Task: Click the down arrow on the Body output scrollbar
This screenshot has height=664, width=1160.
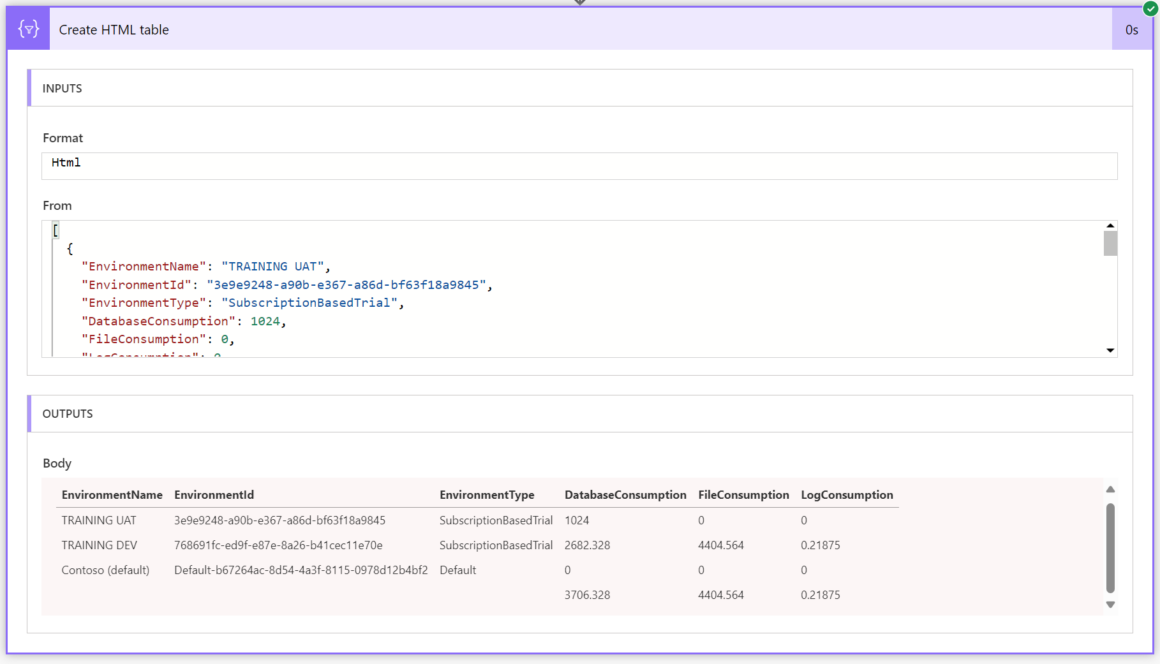Action: point(1110,604)
